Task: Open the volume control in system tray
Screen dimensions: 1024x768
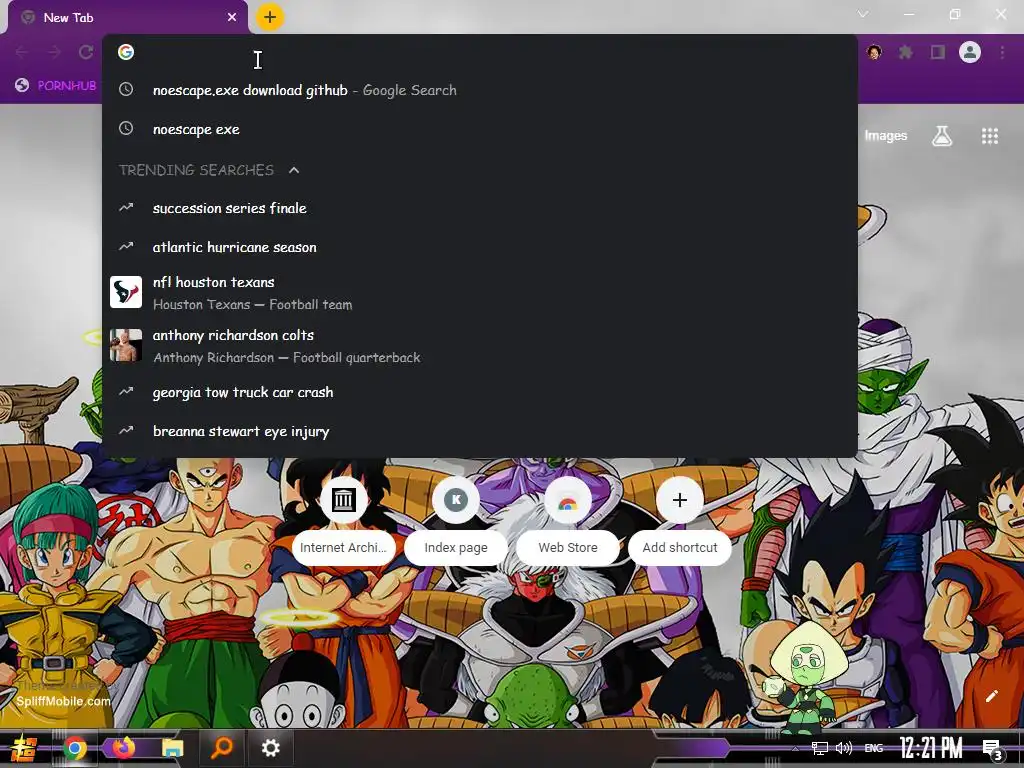Action: (x=844, y=748)
